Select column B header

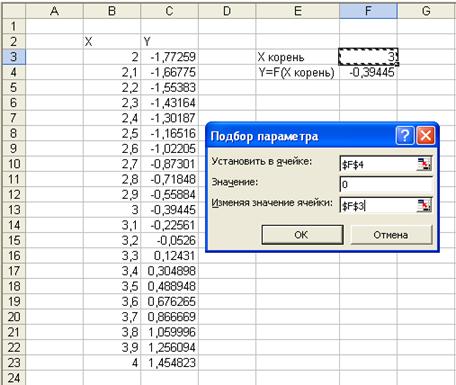[x=112, y=11]
